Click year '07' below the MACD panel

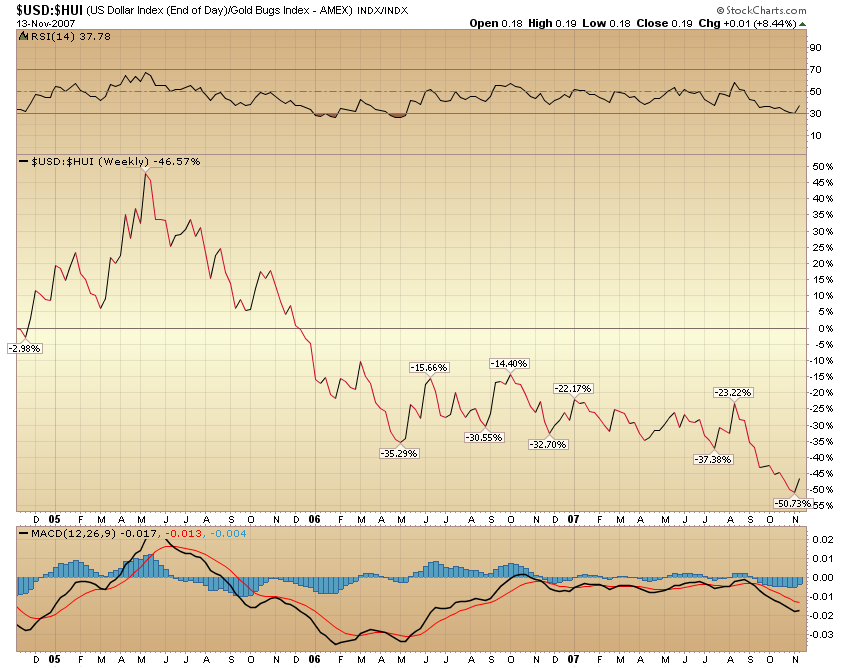574,659
